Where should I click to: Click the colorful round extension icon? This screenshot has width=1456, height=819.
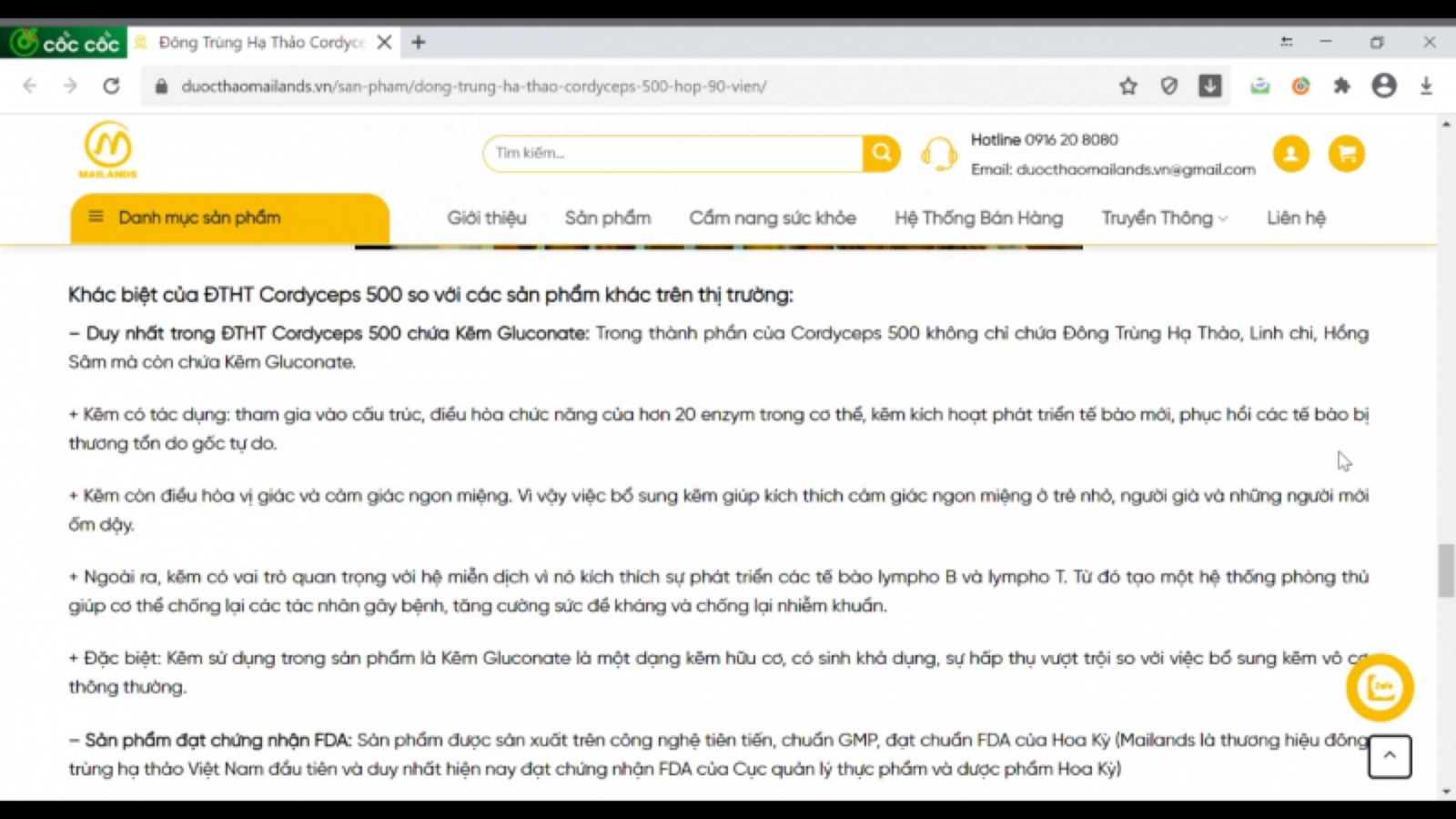pyautogui.click(x=1301, y=86)
